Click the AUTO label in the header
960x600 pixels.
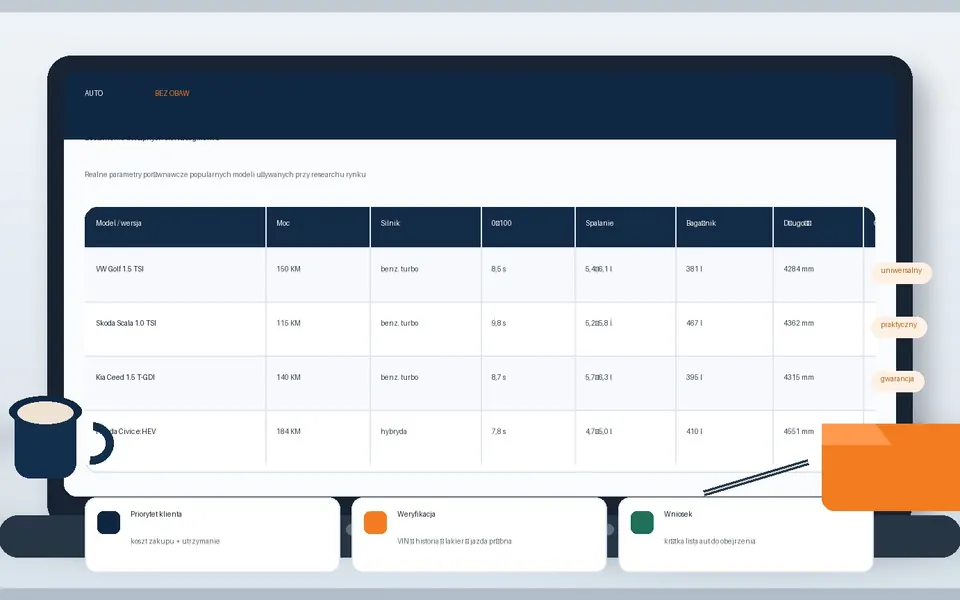pos(94,93)
